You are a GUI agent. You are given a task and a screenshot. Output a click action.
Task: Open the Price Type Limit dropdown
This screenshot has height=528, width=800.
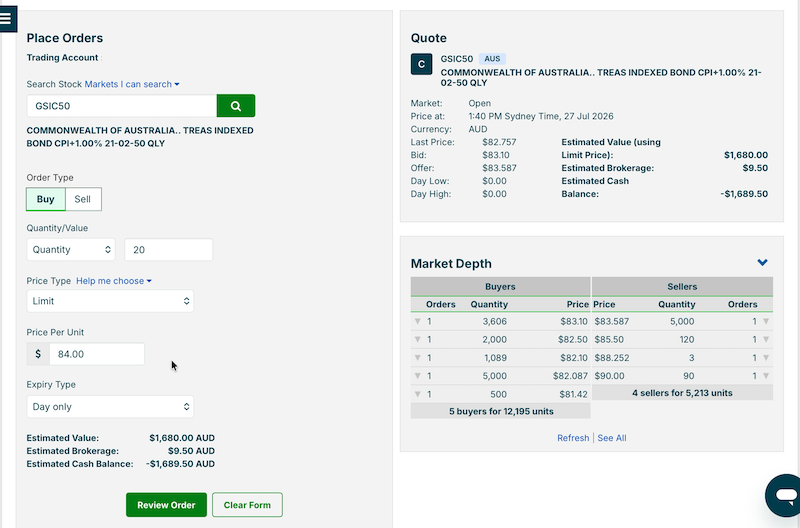[110, 301]
